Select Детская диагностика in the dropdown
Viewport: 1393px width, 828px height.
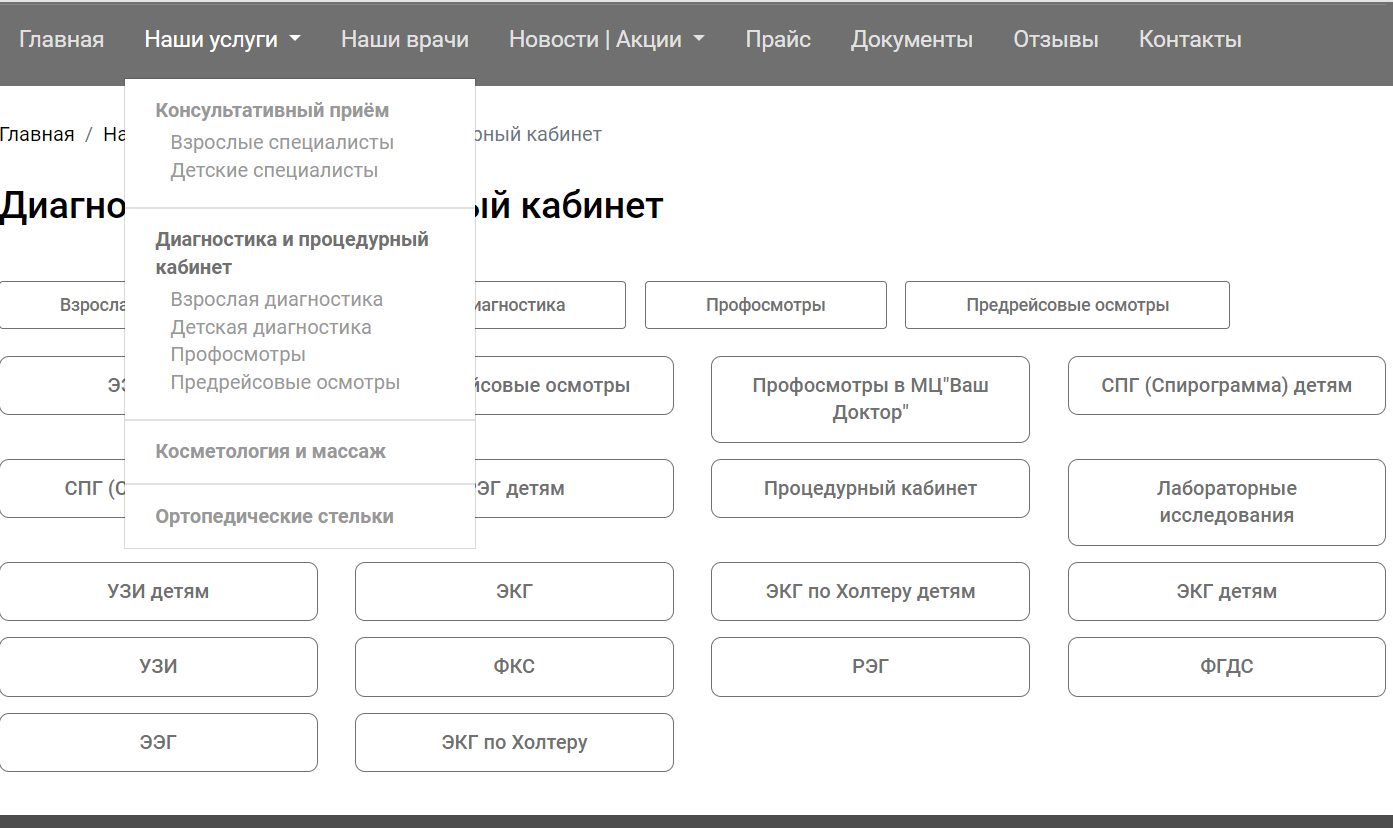pos(270,328)
